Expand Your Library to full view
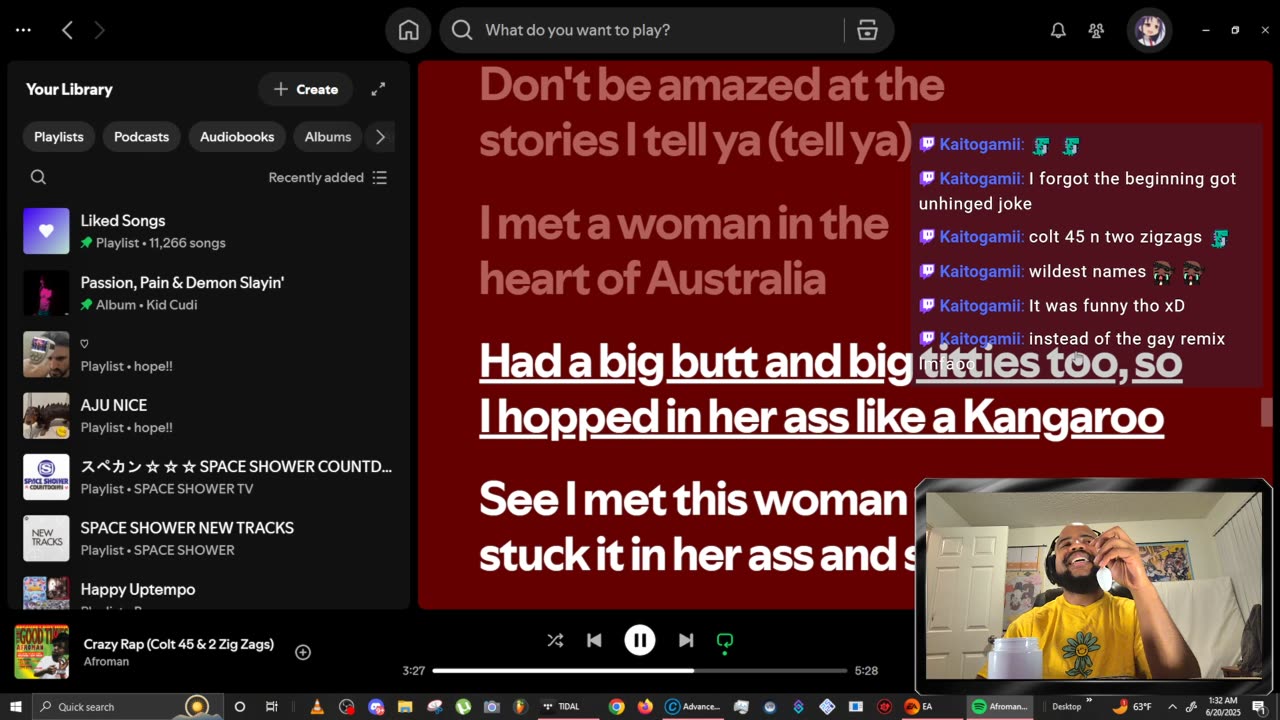 pyautogui.click(x=378, y=89)
